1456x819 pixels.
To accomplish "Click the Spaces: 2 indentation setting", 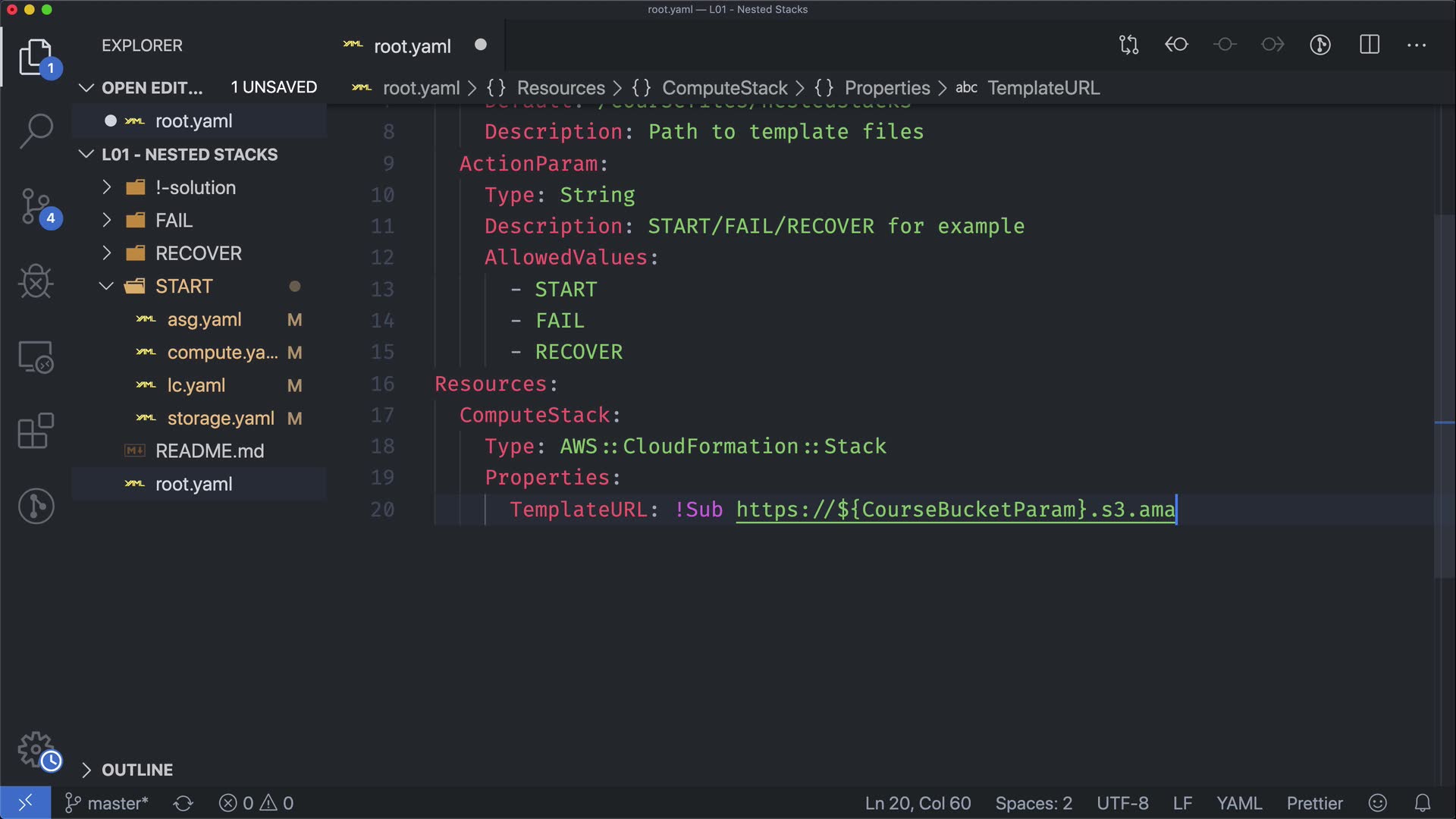I will pos(1033,803).
